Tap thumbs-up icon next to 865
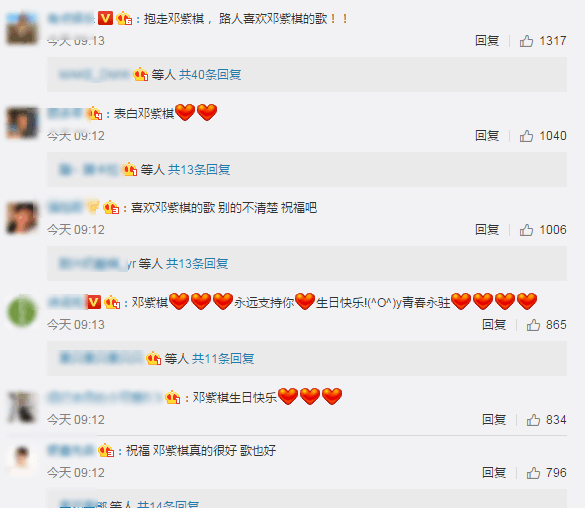Screen dimensions: 585x508 click(533, 325)
